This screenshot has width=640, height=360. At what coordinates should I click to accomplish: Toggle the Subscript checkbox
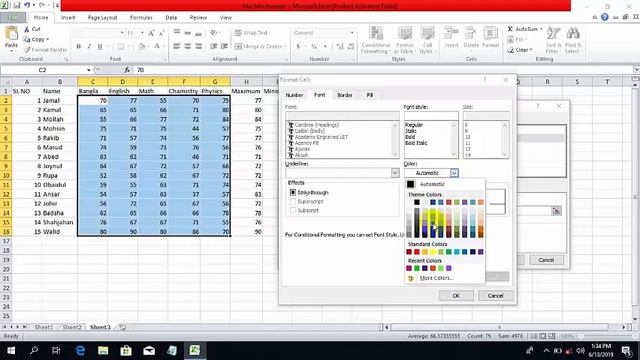click(293, 210)
